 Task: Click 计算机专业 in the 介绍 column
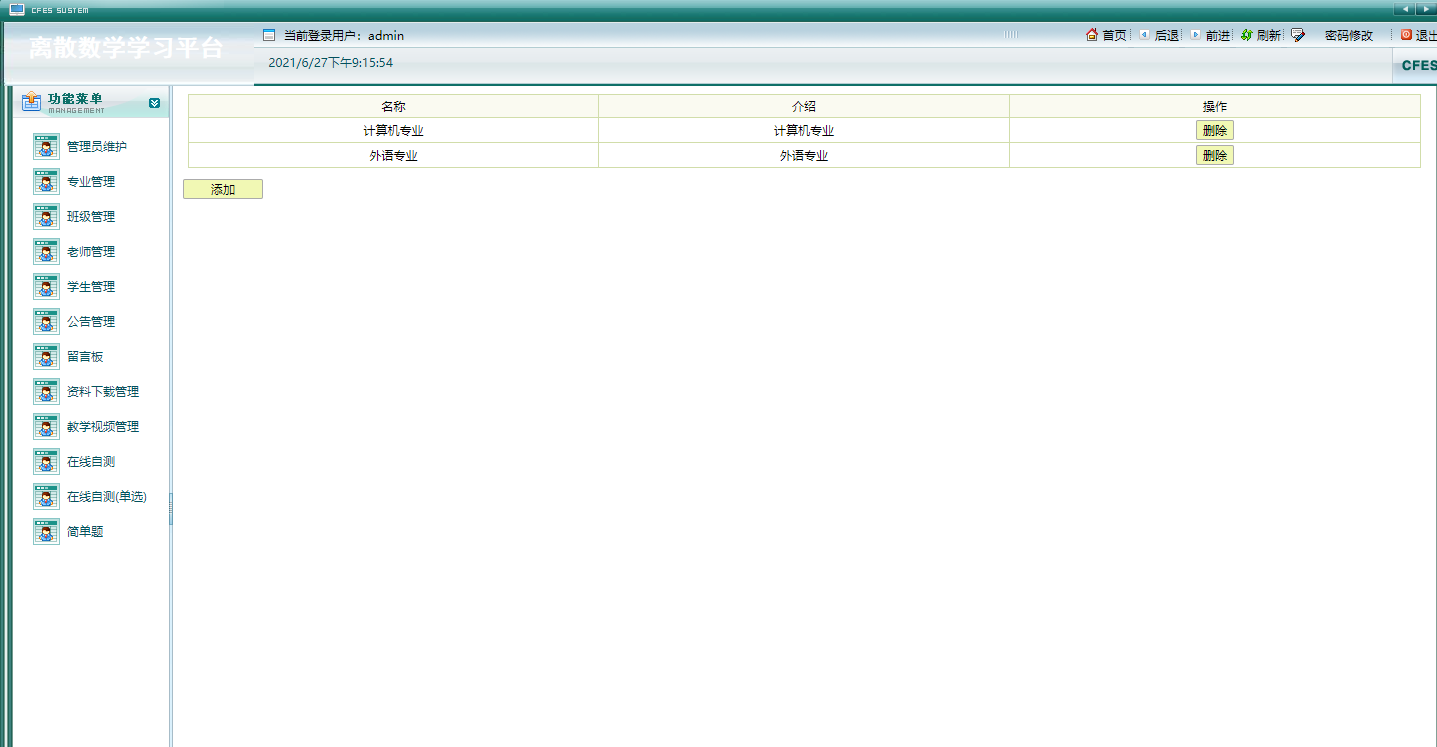(804, 131)
